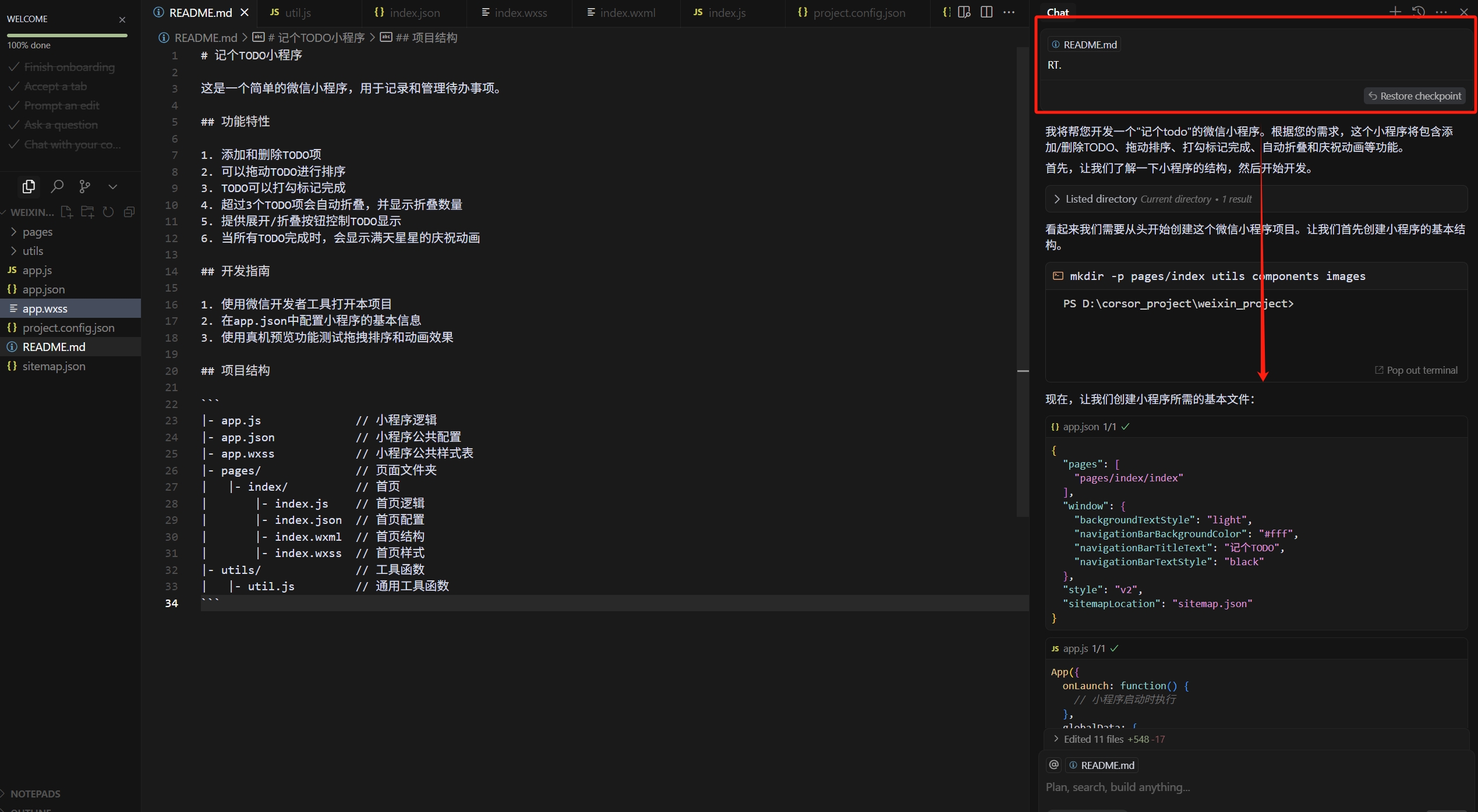Select the Chat panel tab
Image resolution: width=1478 pixels, height=812 pixels.
pos(1058,12)
